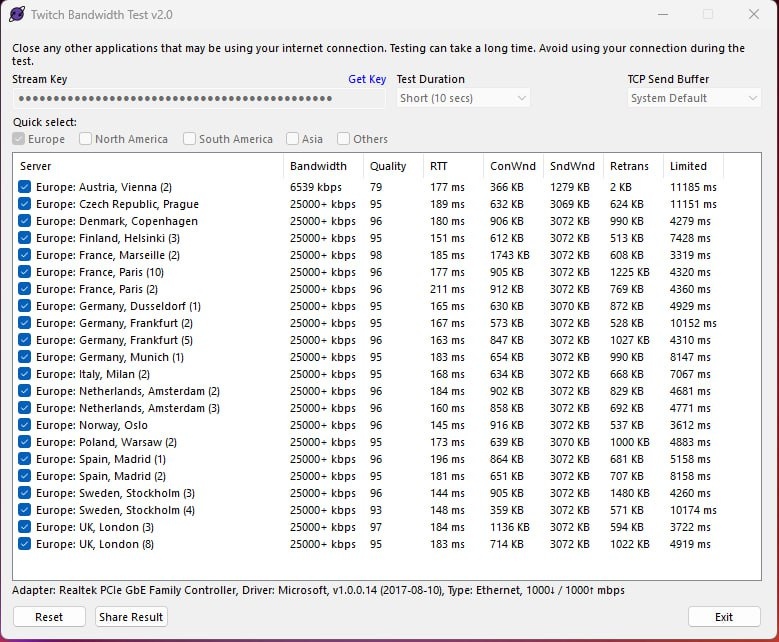Select the Germany, Frankfurt (5) server row name
The height and width of the screenshot is (642, 779).
pyautogui.click(x=114, y=340)
